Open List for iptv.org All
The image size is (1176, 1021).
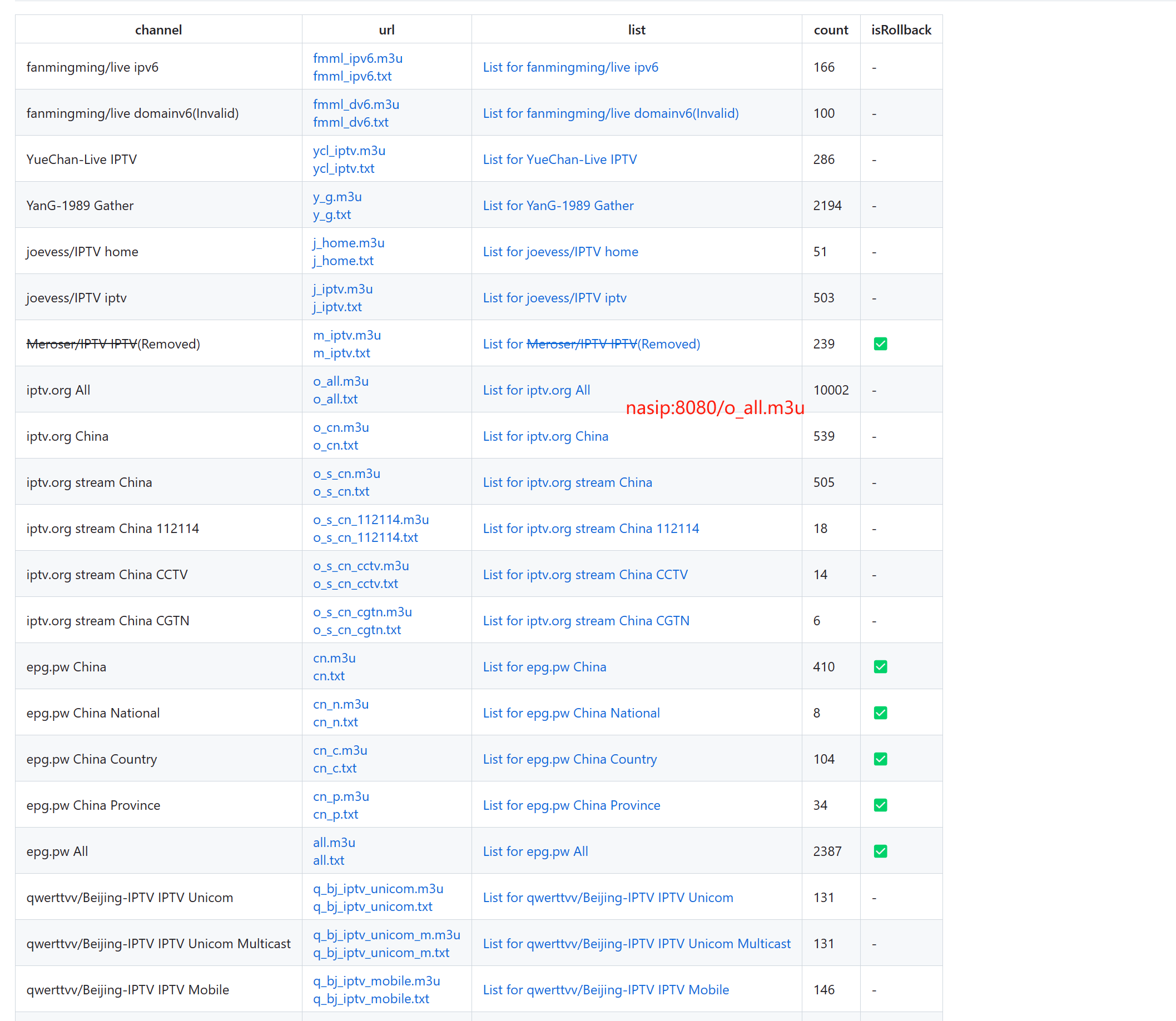pos(537,390)
